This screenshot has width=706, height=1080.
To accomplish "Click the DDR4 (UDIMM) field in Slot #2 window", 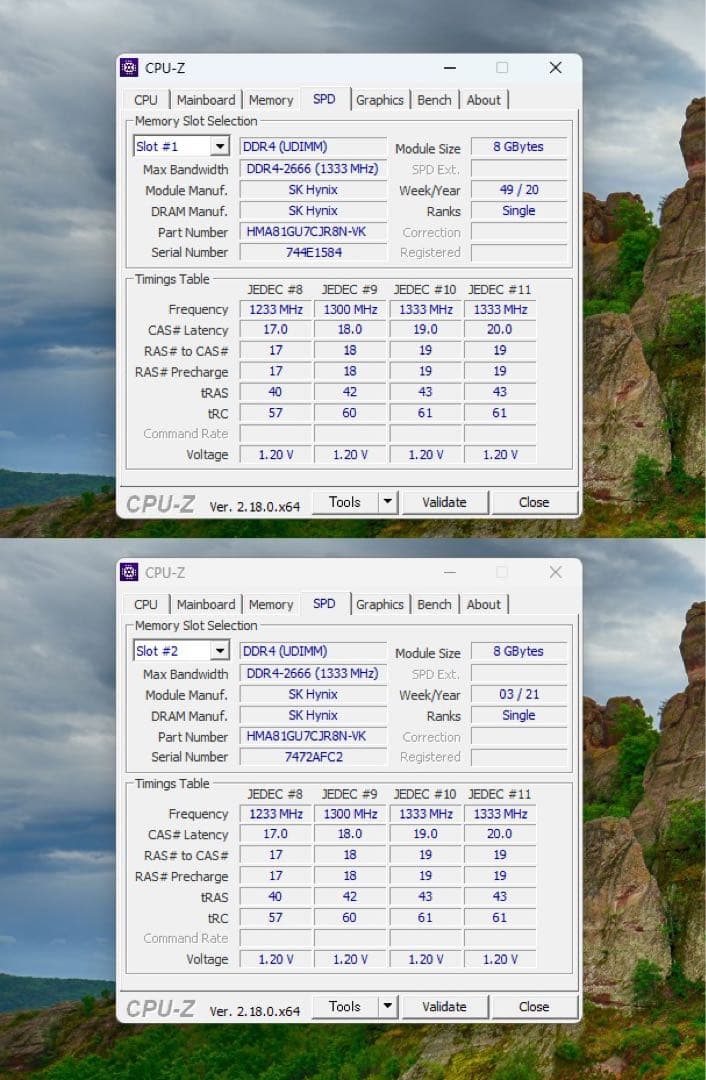I will tap(313, 650).
